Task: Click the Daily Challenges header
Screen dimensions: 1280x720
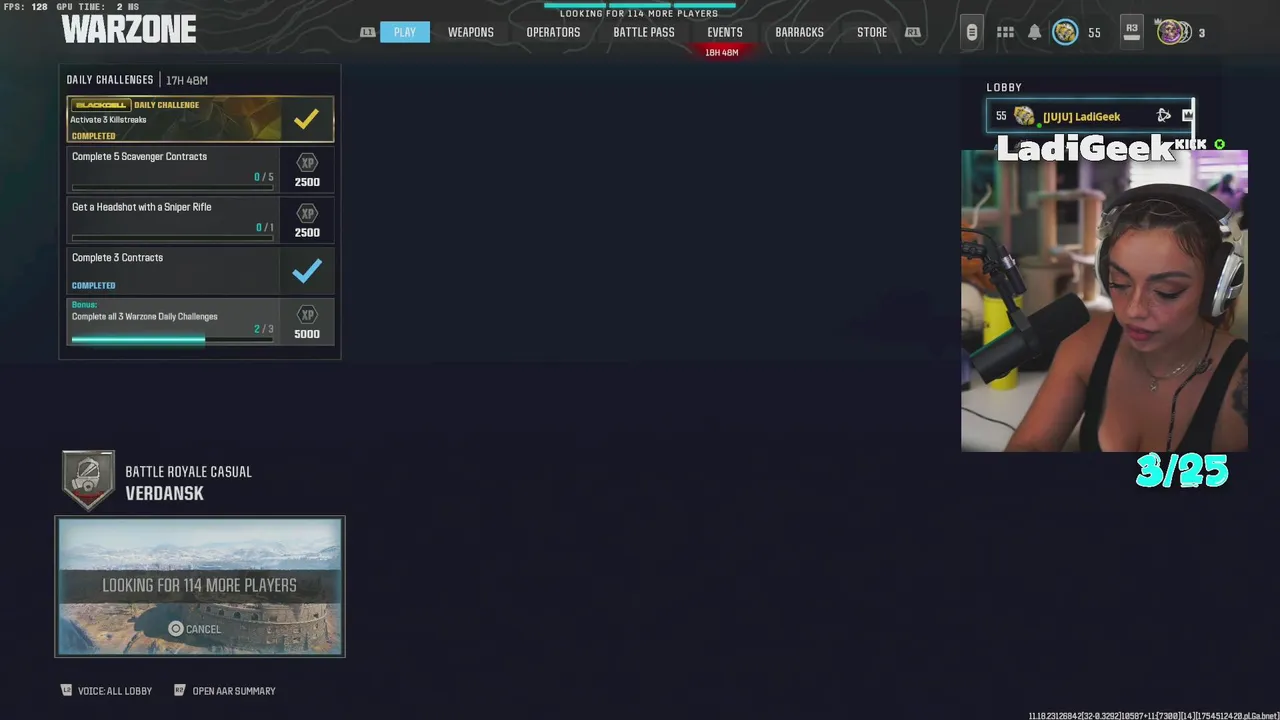Action: [110, 80]
